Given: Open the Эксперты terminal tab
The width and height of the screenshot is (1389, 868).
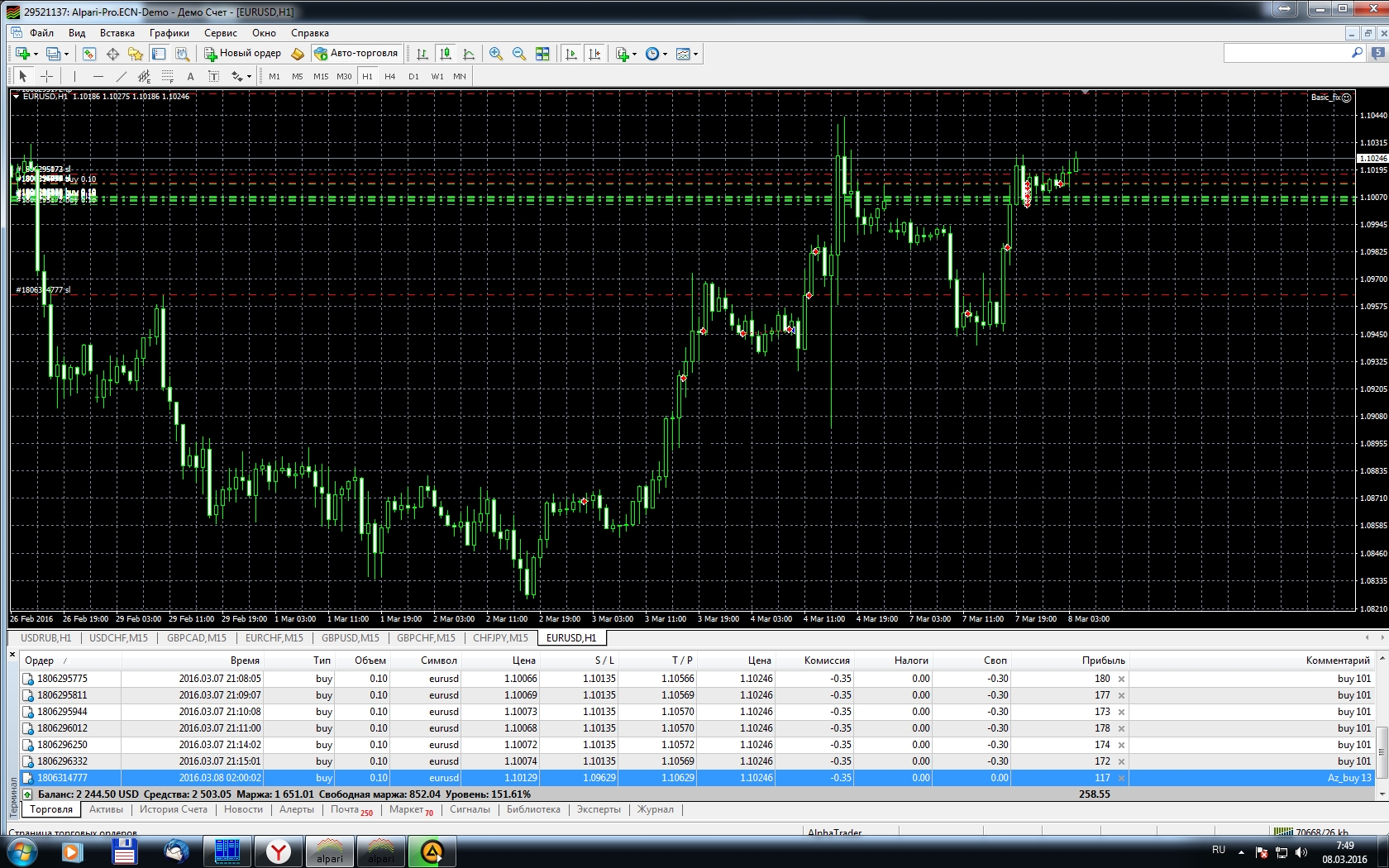Looking at the screenshot, I should tap(599, 809).
